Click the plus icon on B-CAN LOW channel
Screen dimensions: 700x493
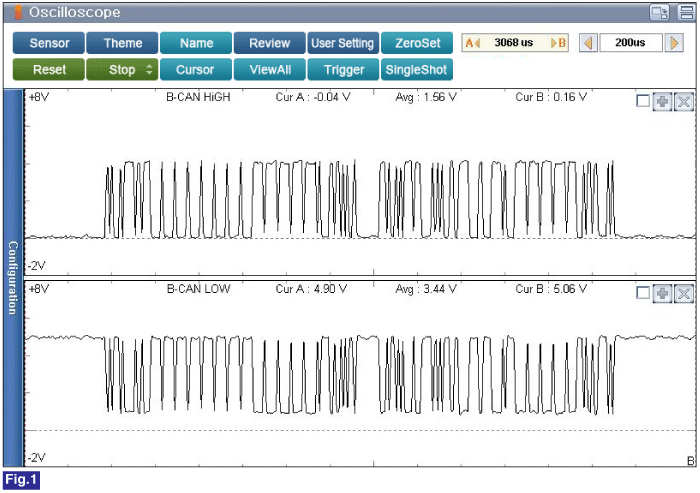[662, 293]
